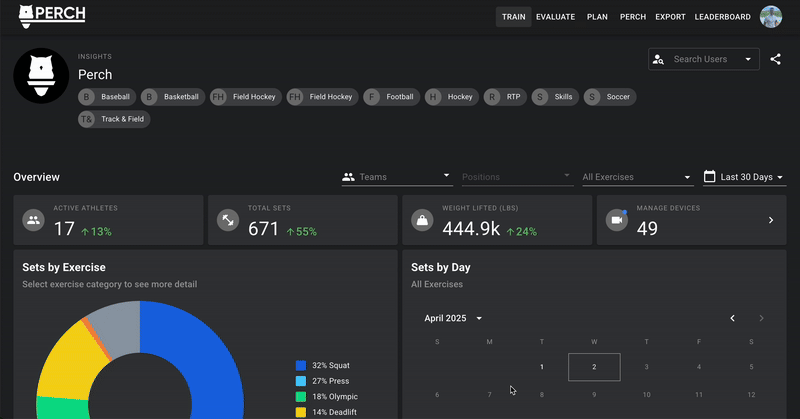Click the calendar icon beside Last 30 Days
Viewport: 800px width, 419px height.
pyautogui.click(x=709, y=177)
